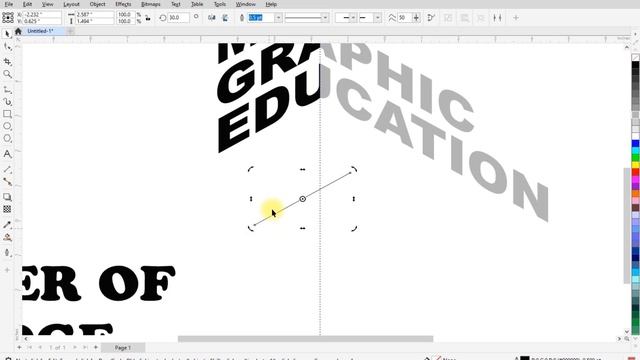
Task: Select the Artistic Media tool
Action: [7, 102]
